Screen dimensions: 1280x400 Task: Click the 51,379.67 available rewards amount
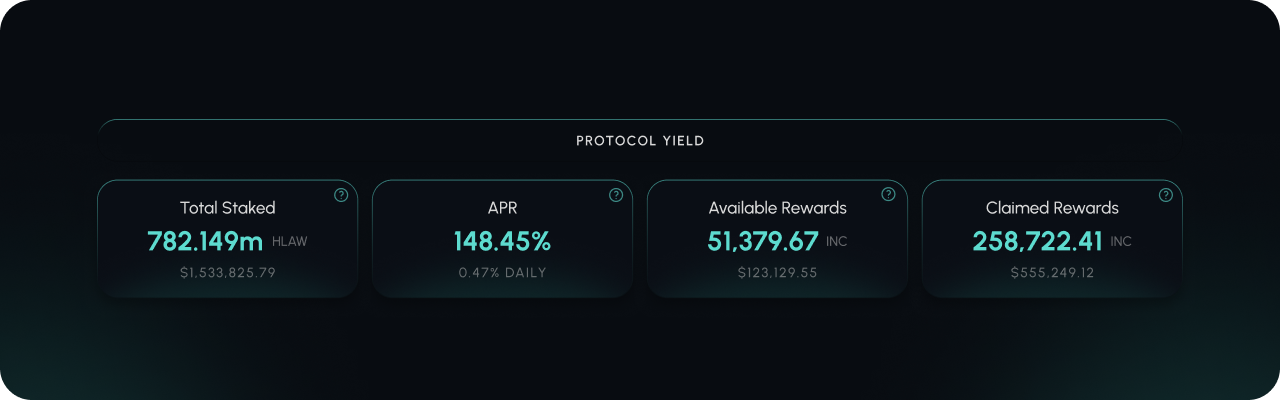coord(763,241)
